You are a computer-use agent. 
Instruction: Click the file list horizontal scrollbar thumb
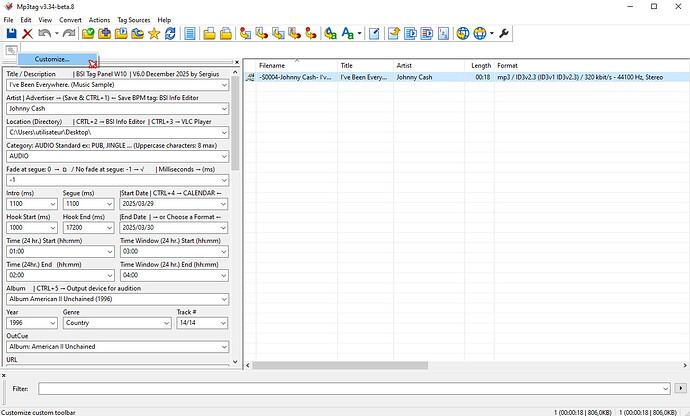tap(340, 365)
